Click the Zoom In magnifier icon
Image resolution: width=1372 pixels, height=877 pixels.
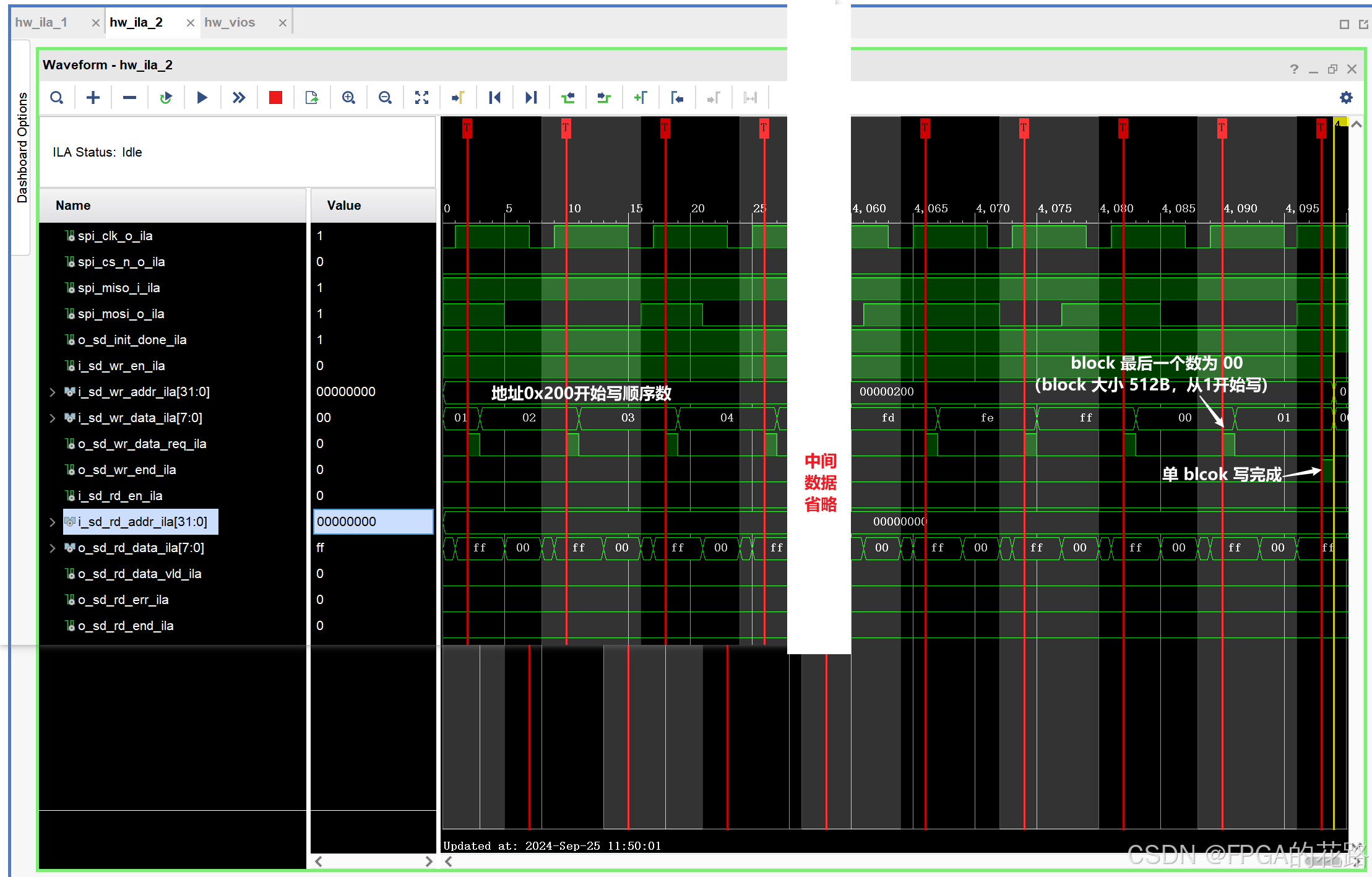(x=348, y=98)
